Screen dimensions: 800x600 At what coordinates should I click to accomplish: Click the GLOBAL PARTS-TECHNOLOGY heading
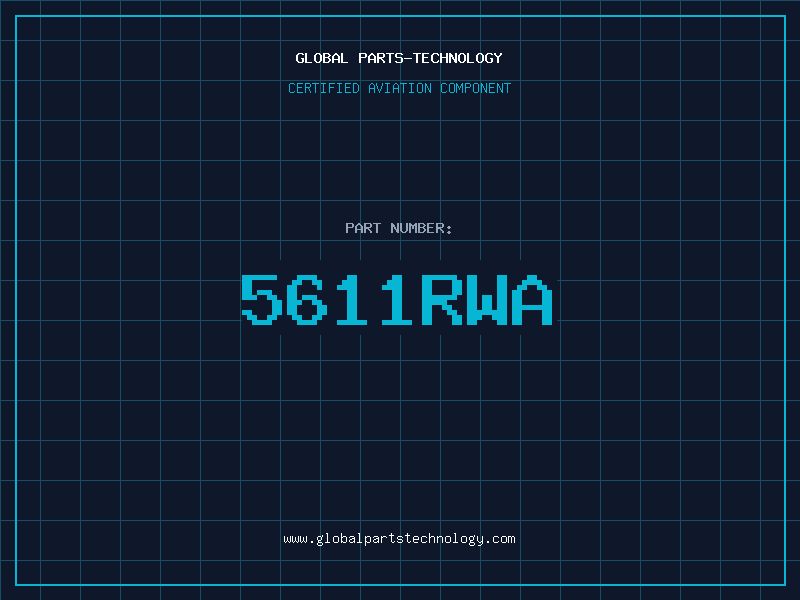(399, 58)
